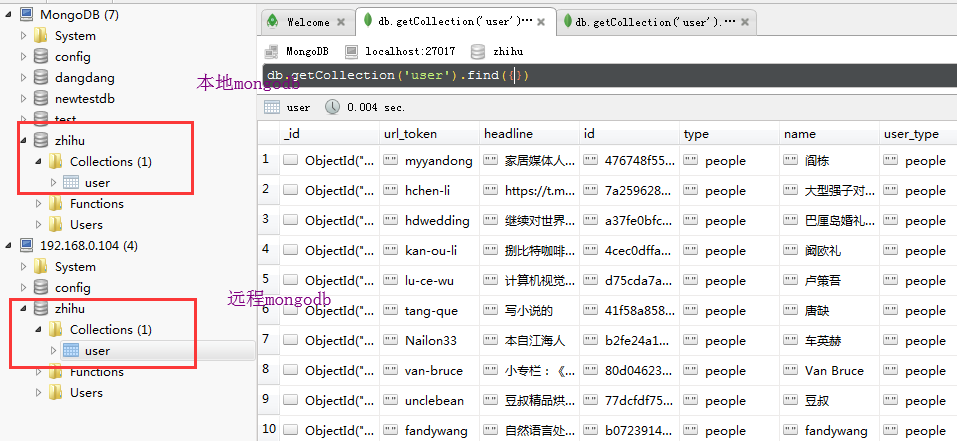Image resolution: width=957 pixels, height=441 pixels.
Task: Close the Welcome tab
Action: [x=341, y=22]
